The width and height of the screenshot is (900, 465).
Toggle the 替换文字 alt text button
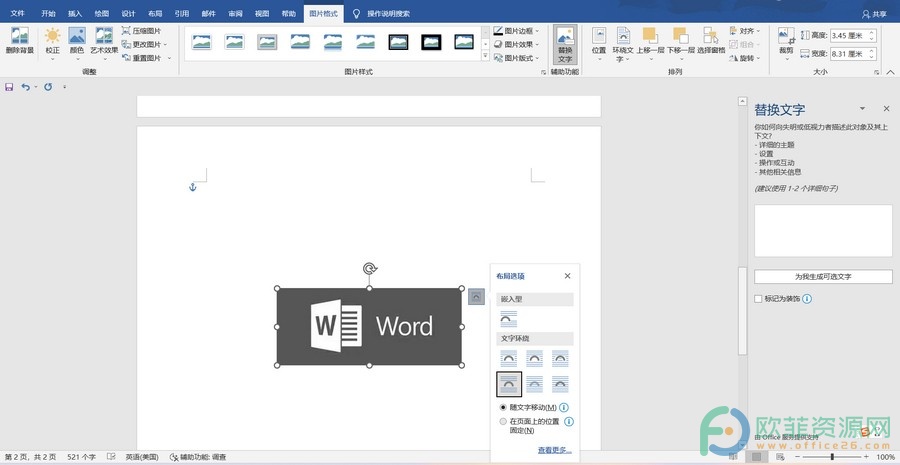click(565, 45)
